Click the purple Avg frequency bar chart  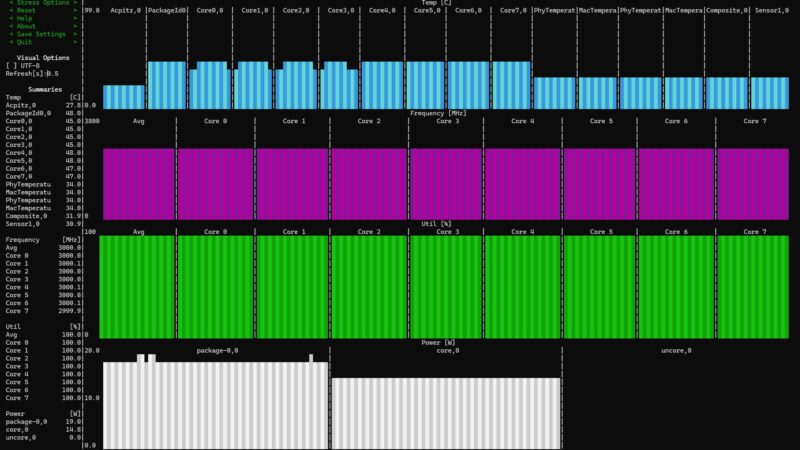pyautogui.click(x=139, y=184)
